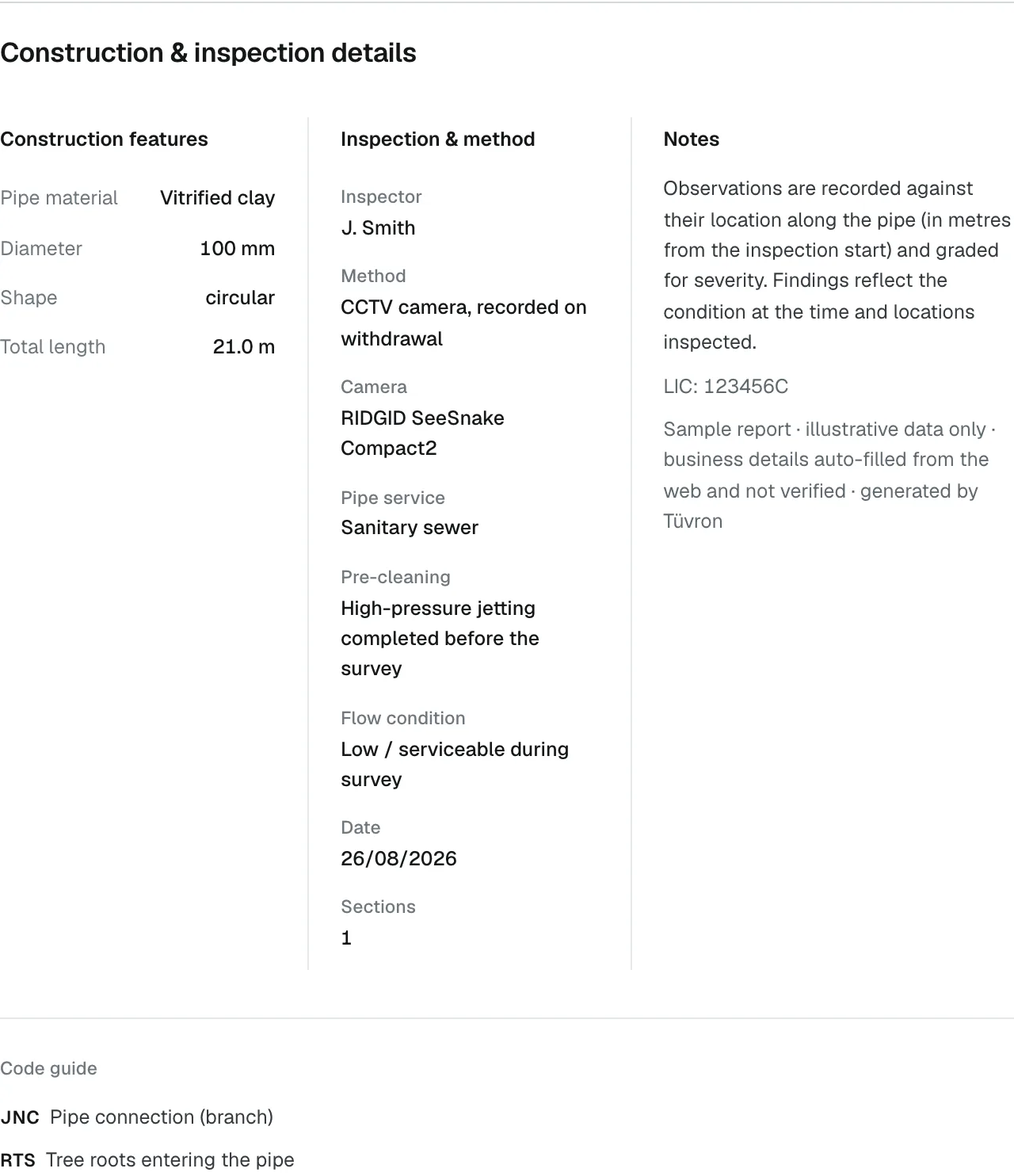1014x1176 pixels.
Task: Click the Inspection & method heading
Action: 438,139
